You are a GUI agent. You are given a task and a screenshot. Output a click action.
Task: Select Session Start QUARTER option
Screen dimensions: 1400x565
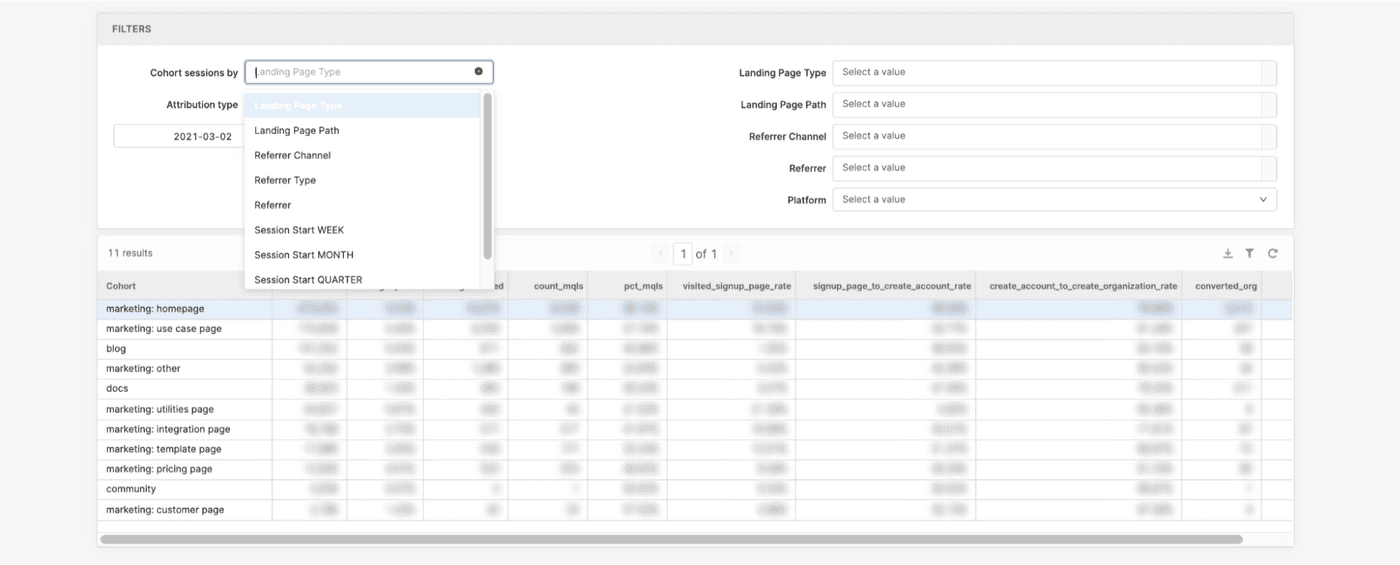(308, 280)
